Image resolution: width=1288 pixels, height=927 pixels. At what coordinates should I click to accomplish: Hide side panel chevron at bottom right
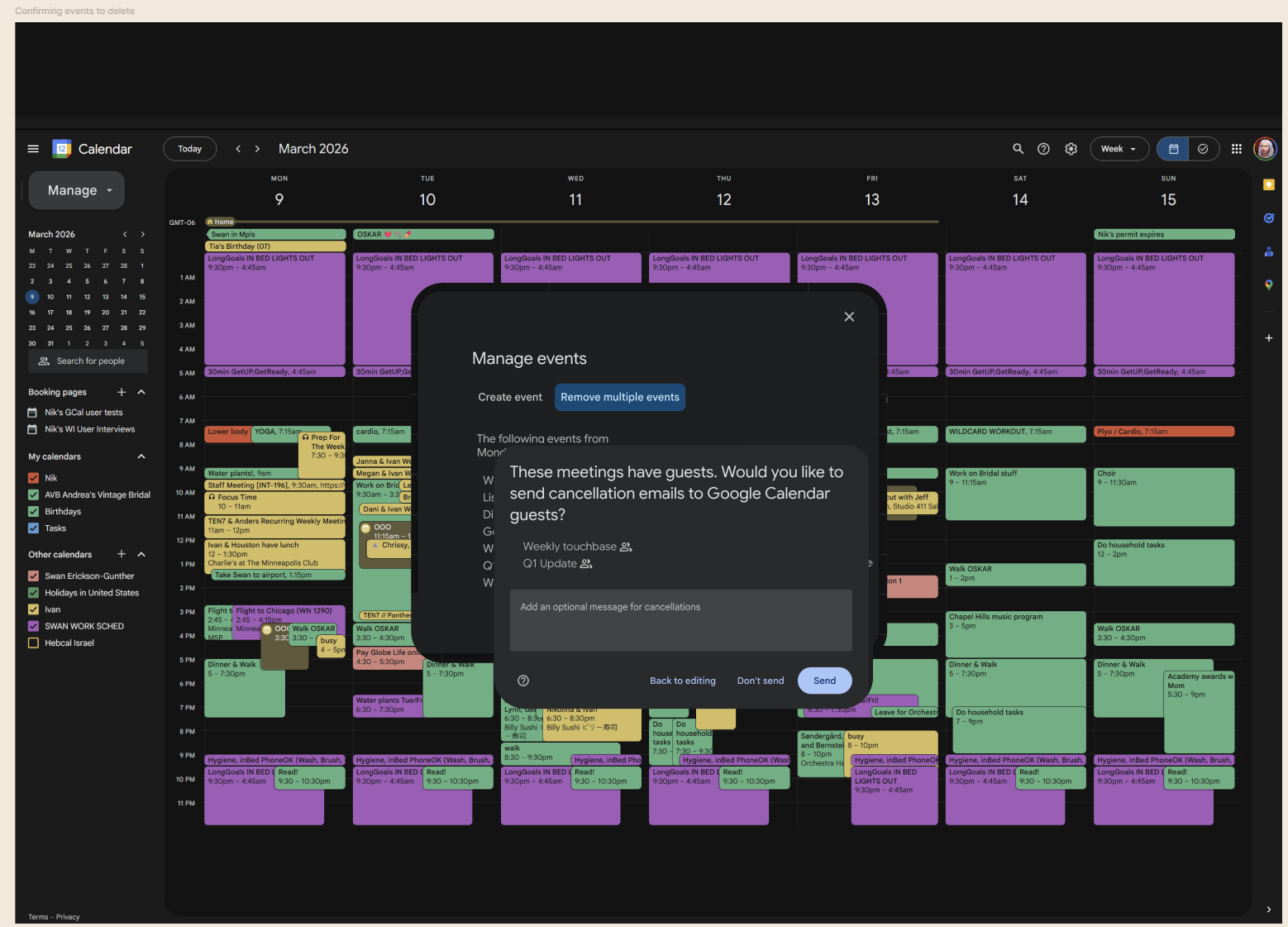click(x=1269, y=909)
